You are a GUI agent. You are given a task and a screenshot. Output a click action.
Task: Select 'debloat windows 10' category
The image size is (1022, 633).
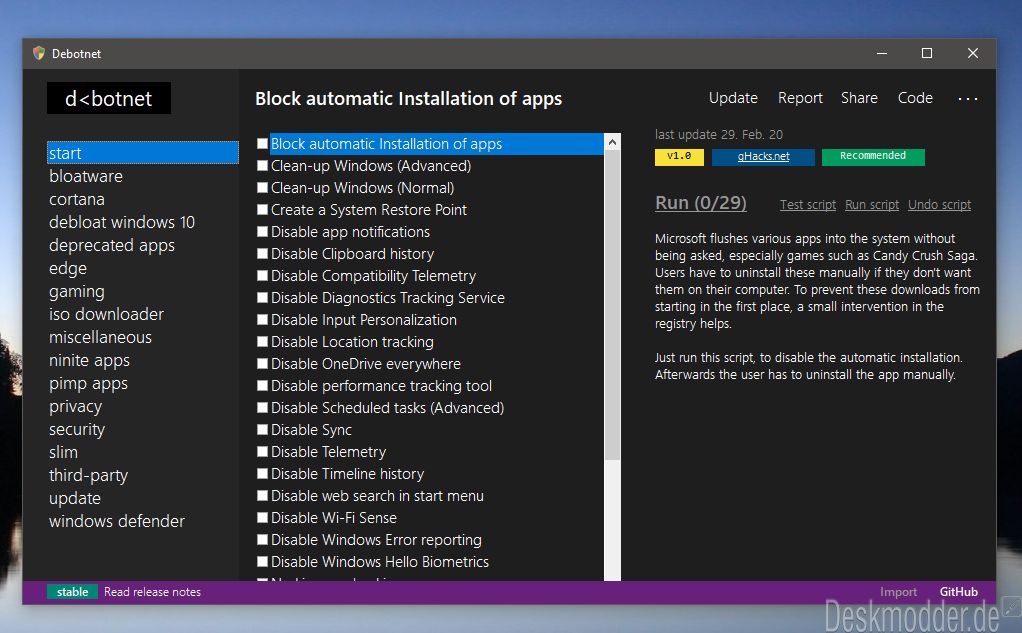point(122,222)
